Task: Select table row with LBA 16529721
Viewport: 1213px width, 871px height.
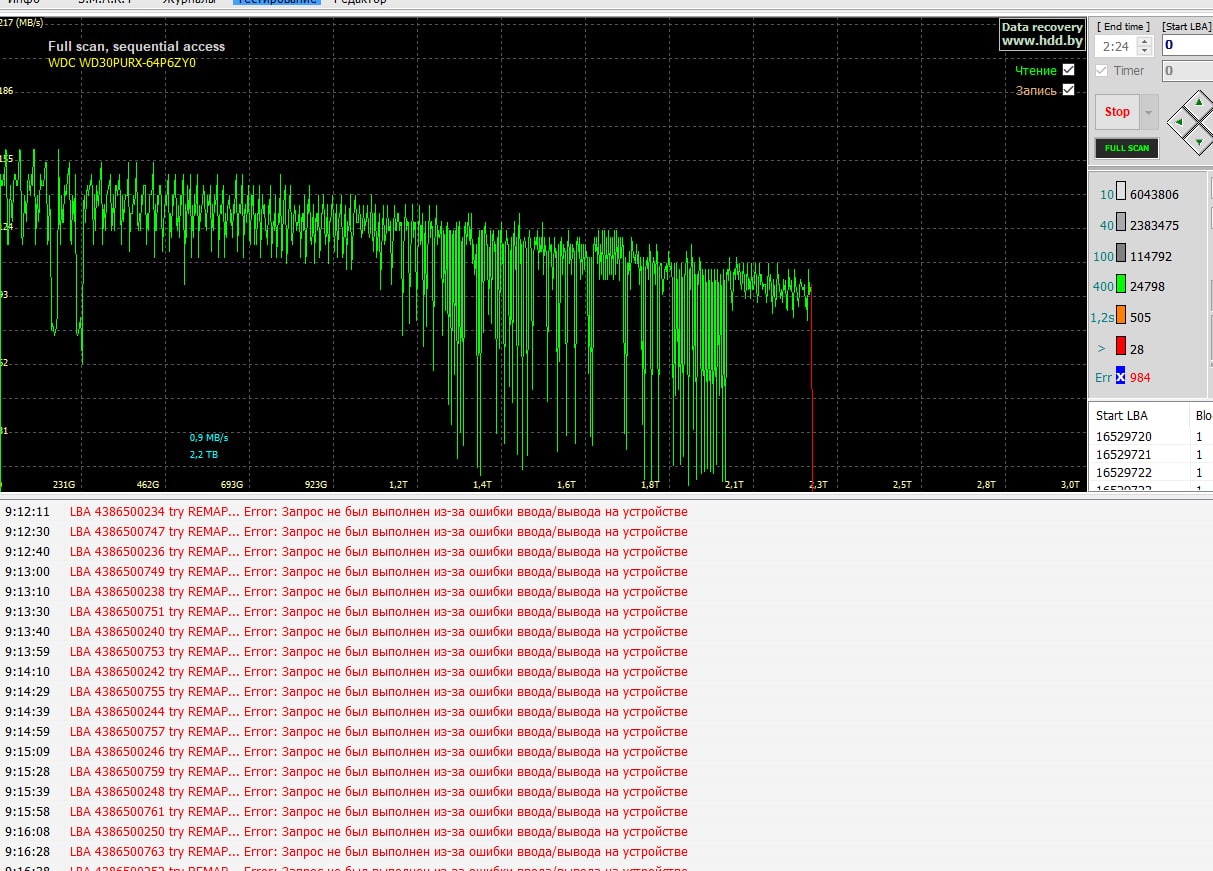Action: click(x=1150, y=455)
